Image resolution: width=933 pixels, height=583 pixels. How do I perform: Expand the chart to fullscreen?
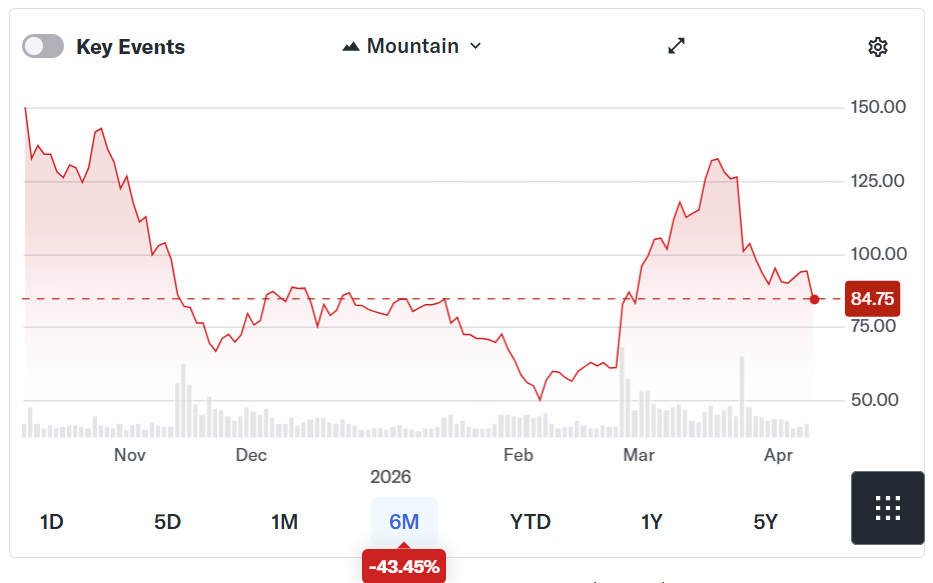(677, 46)
